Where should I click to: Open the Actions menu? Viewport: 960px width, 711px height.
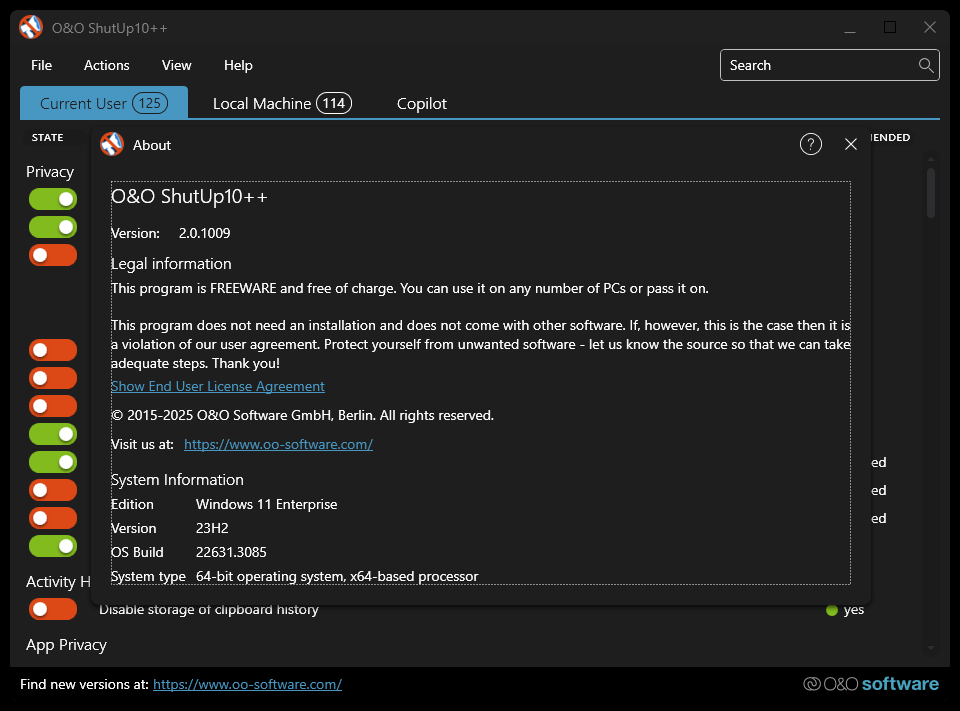click(x=107, y=65)
